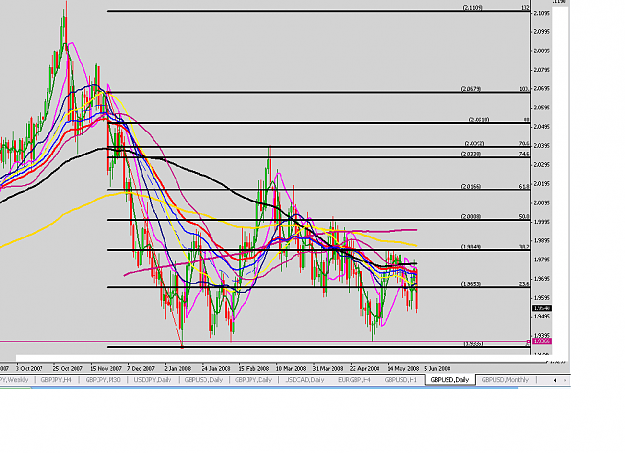
Task: Click the 25 Oct 2007 date label
Action: pyautogui.click(x=68, y=368)
